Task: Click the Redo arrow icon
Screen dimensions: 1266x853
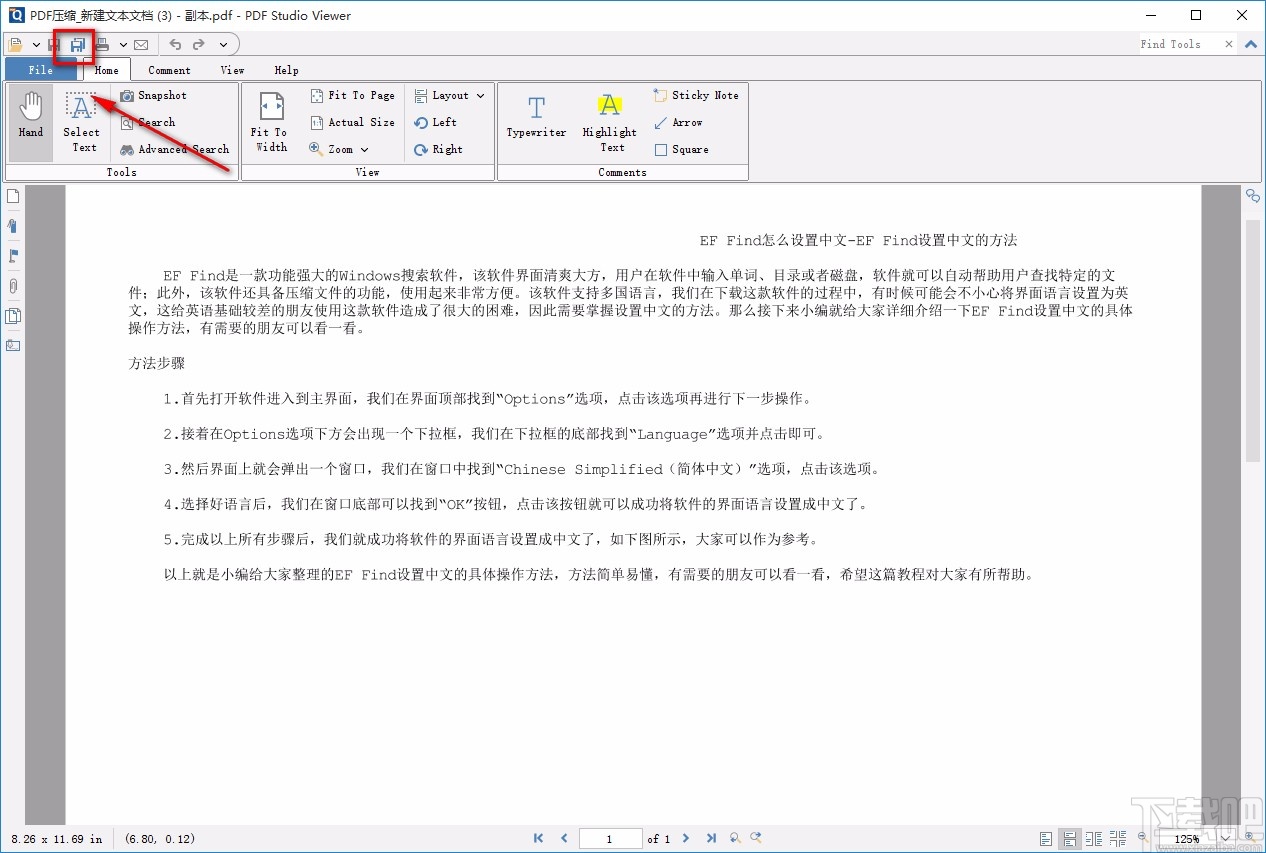Action: (199, 44)
